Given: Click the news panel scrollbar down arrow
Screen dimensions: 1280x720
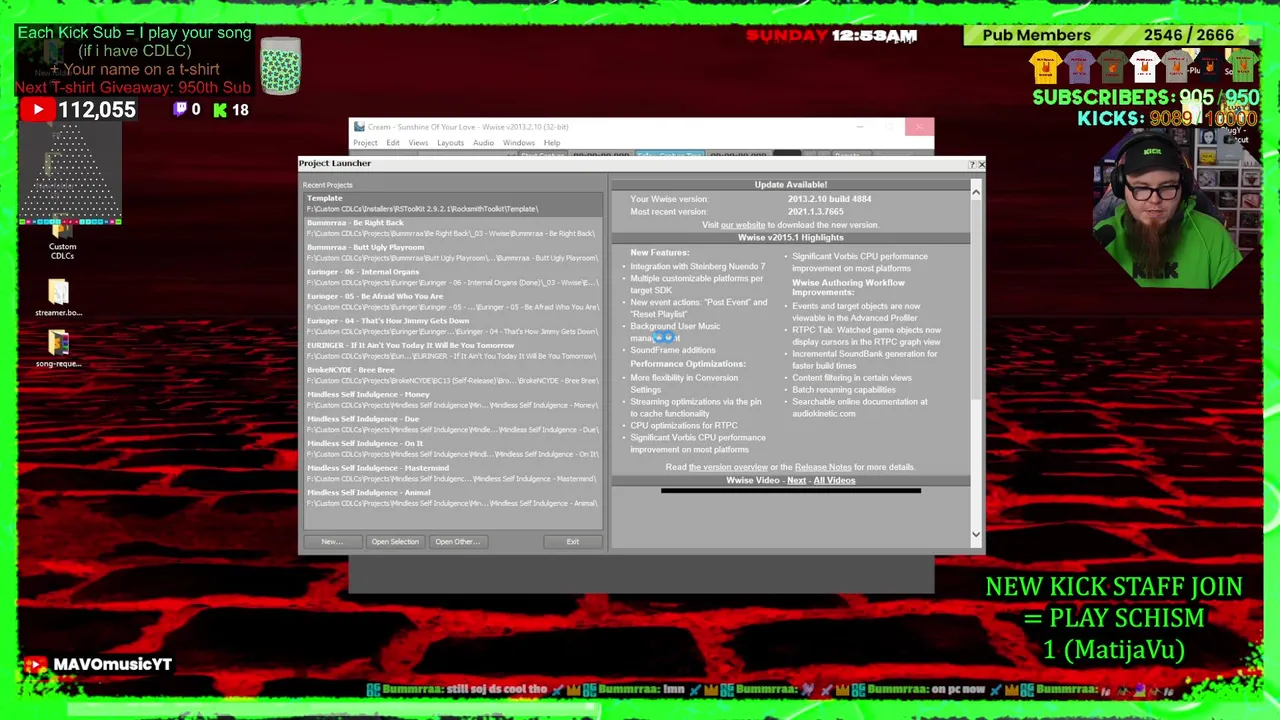Looking at the screenshot, I should pyautogui.click(x=976, y=535).
